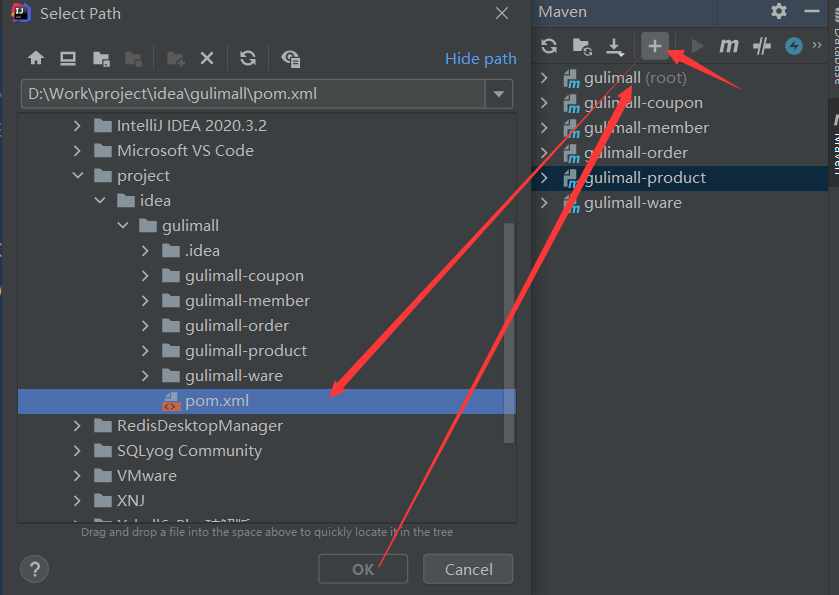The image size is (839, 595).
Task: Generate sources and update folders icon
Action: (x=582, y=47)
